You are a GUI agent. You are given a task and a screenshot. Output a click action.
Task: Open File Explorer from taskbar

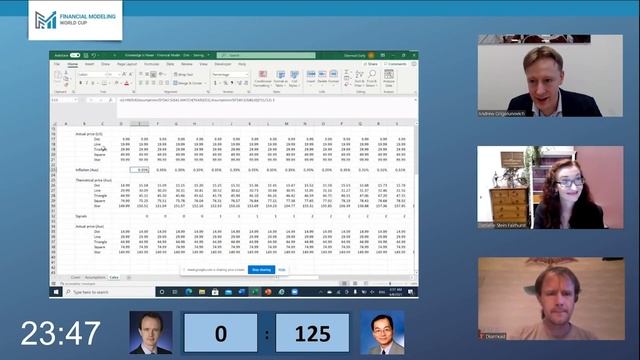(202, 292)
